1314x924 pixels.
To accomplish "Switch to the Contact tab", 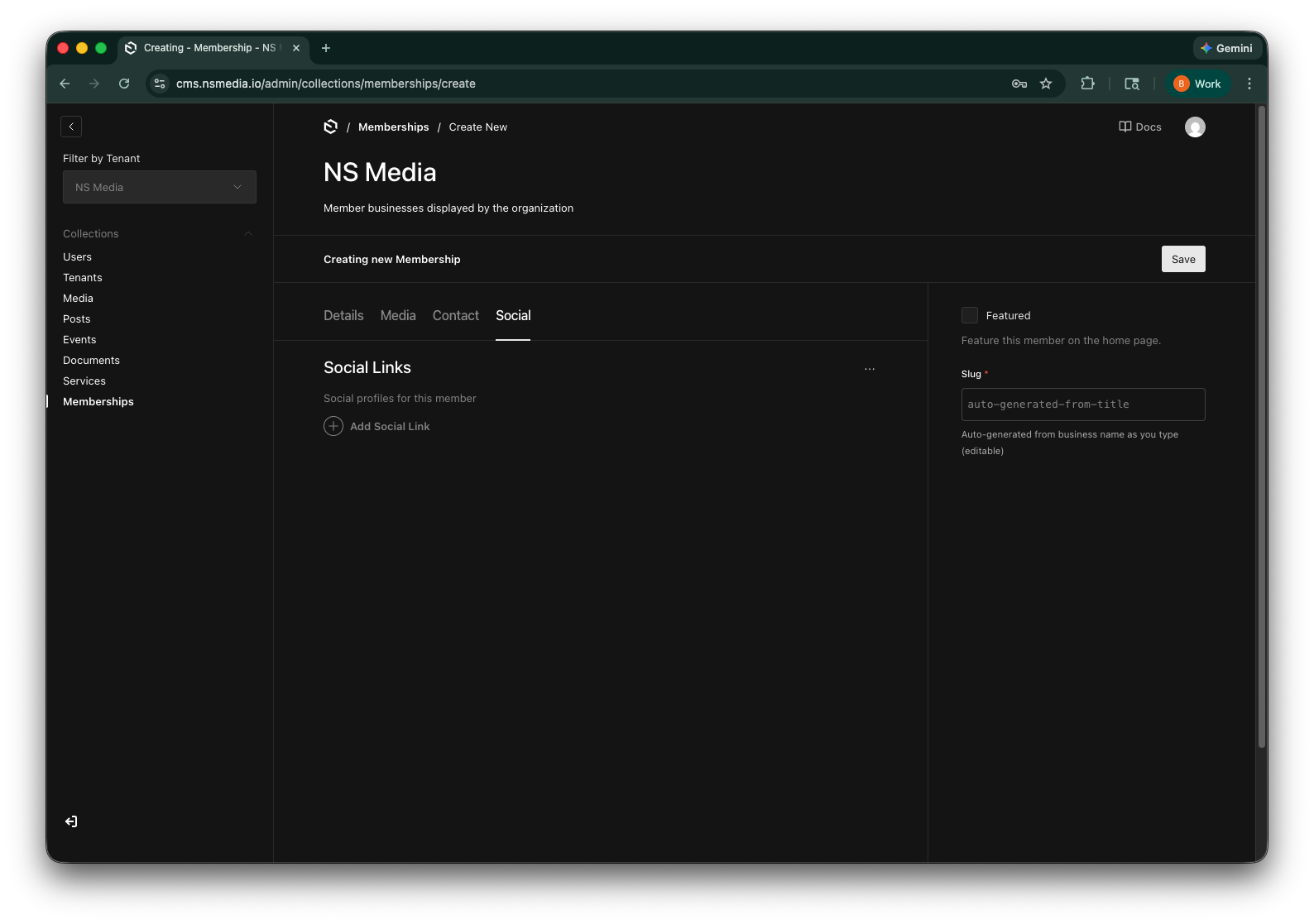I will 456,315.
